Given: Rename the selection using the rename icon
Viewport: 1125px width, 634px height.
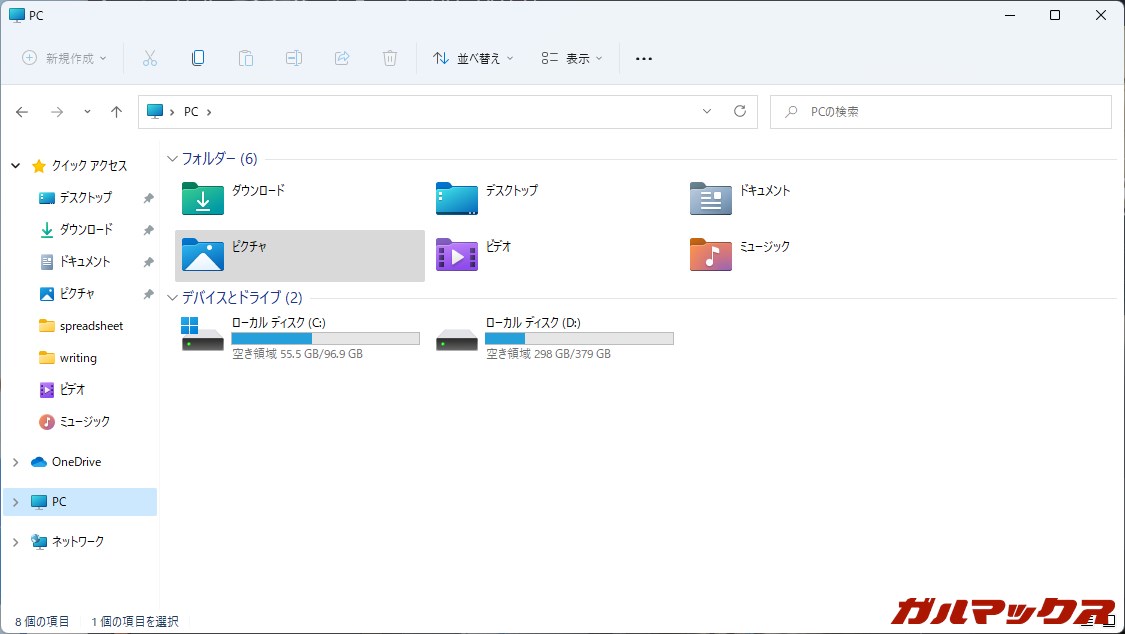Looking at the screenshot, I should pyautogui.click(x=294, y=58).
